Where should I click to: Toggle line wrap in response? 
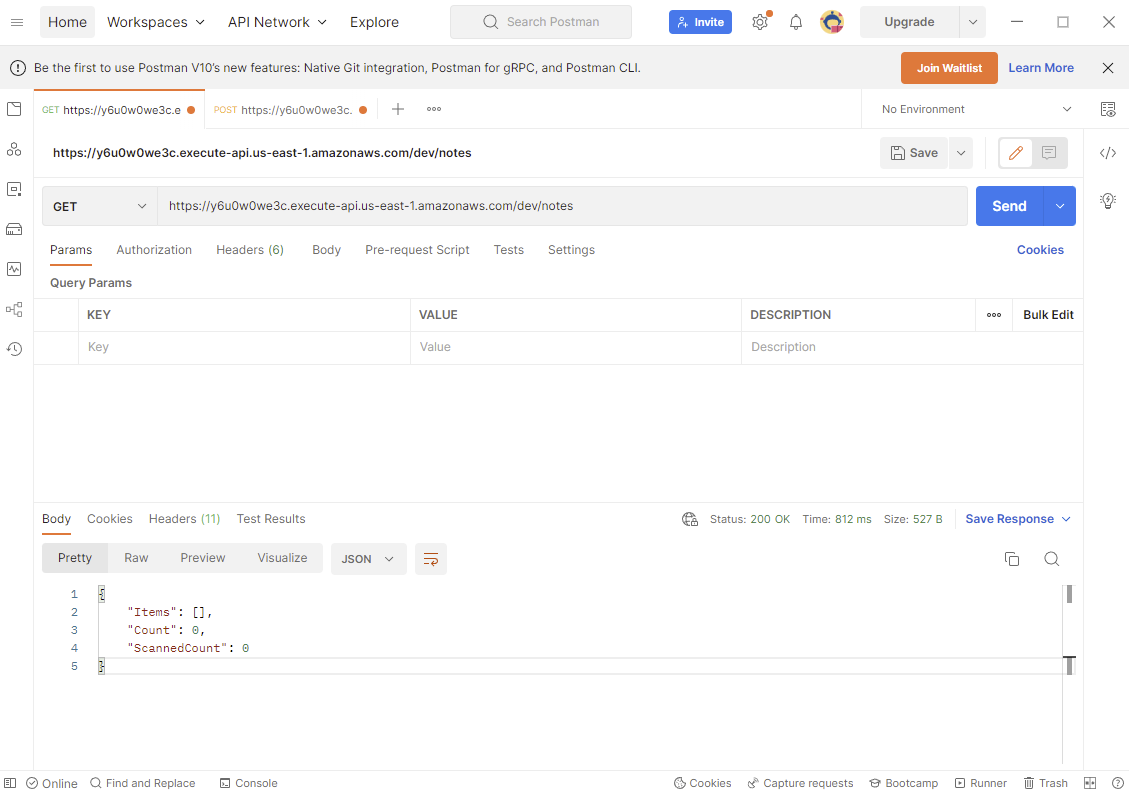[x=431, y=559]
